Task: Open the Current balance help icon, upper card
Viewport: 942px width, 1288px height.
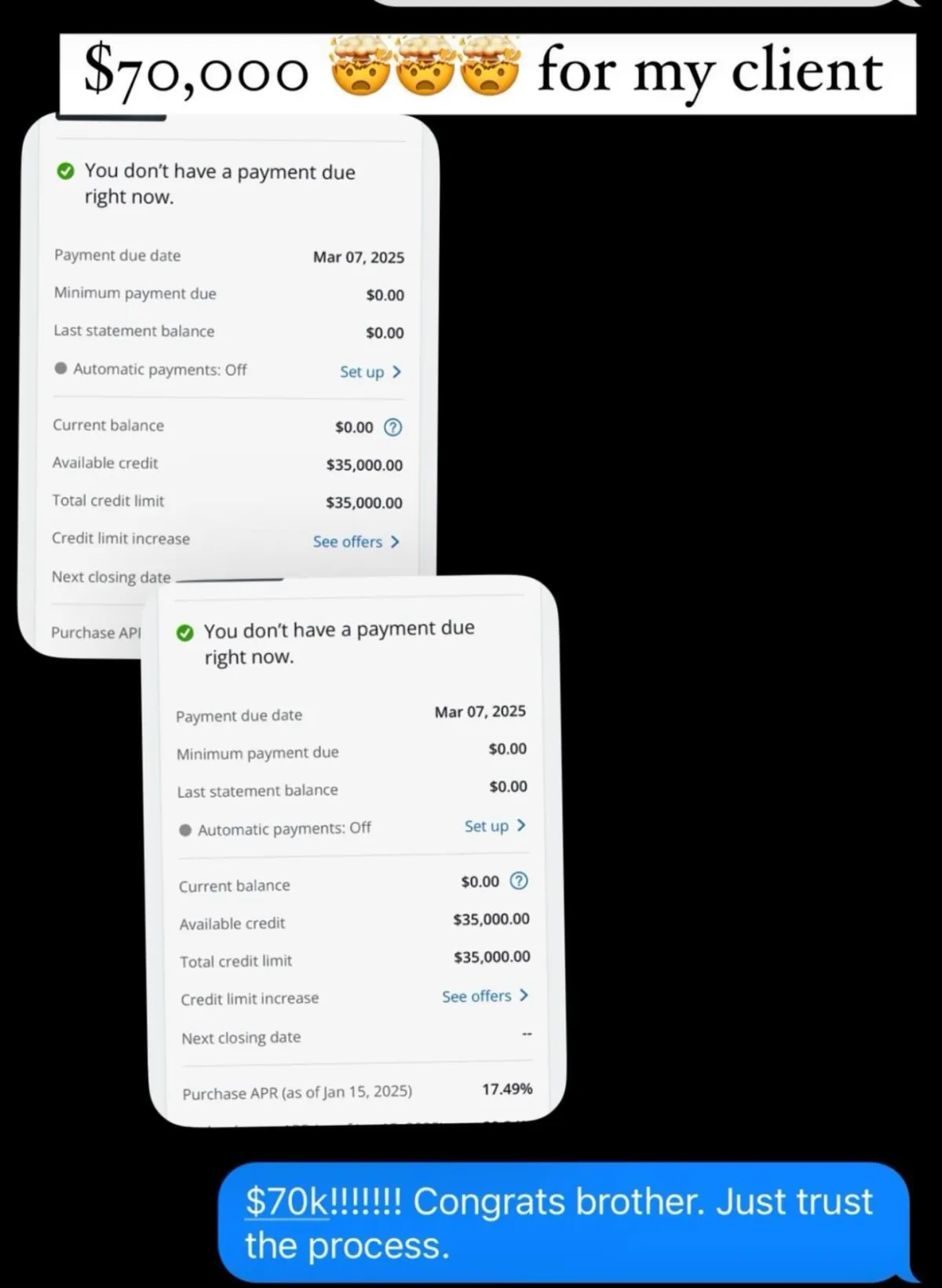Action: (x=392, y=427)
